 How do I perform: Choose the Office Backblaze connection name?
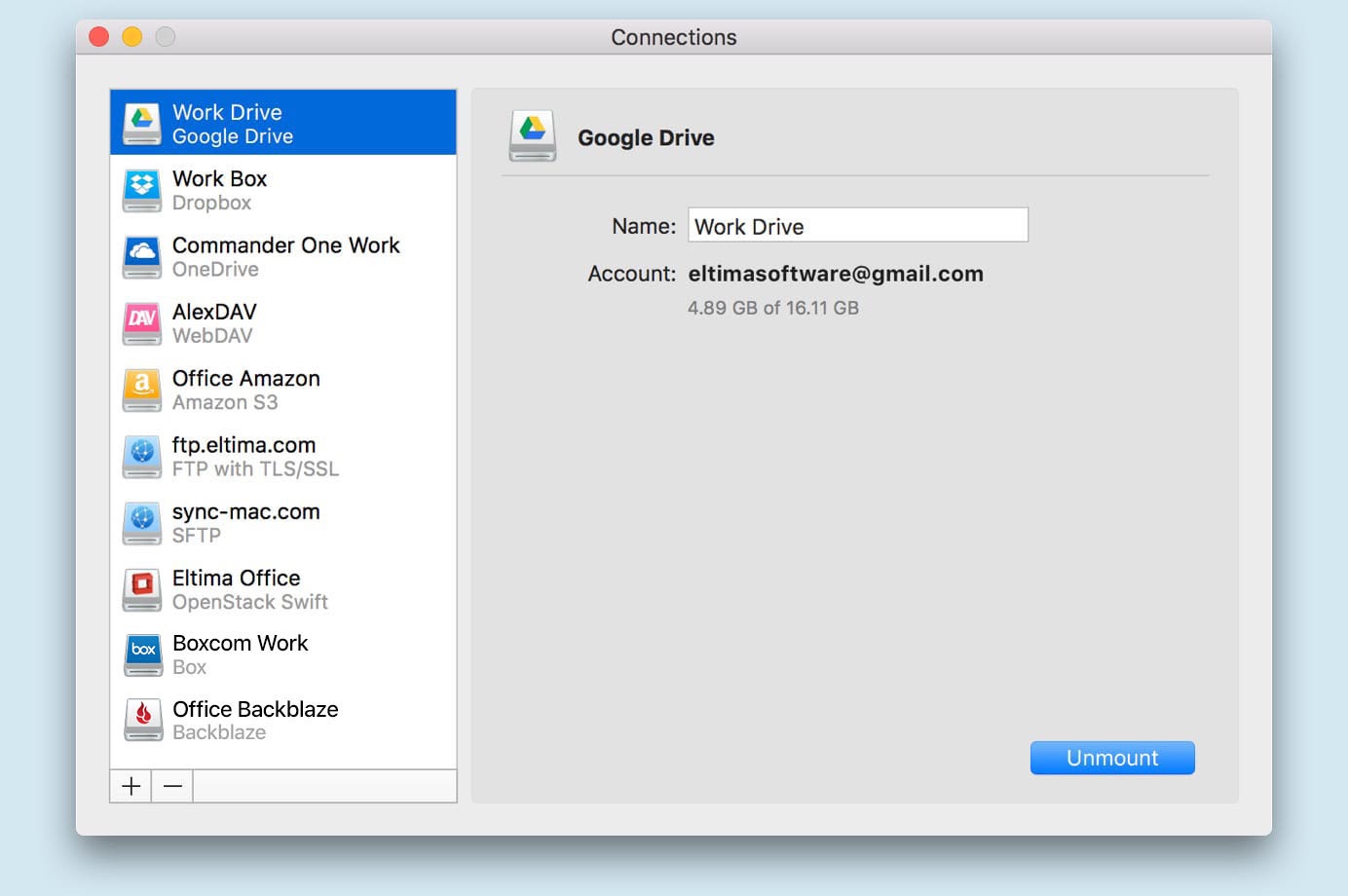point(255,709)
